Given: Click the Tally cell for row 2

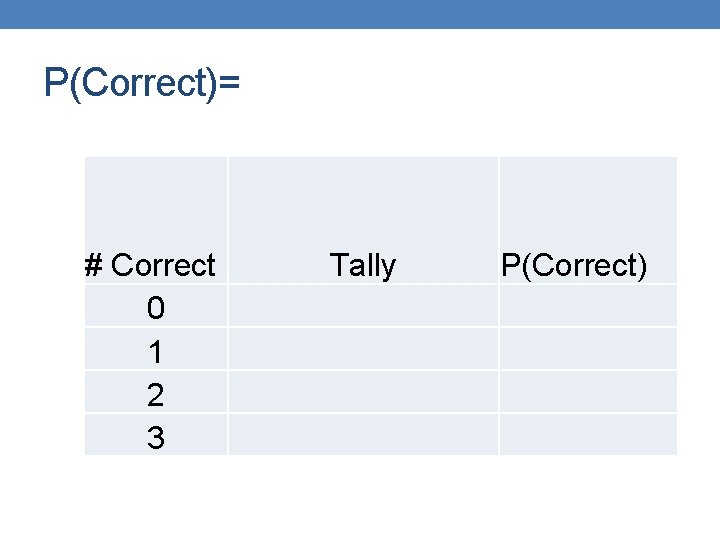Looking at the screenshot, I should coord(362,392).
